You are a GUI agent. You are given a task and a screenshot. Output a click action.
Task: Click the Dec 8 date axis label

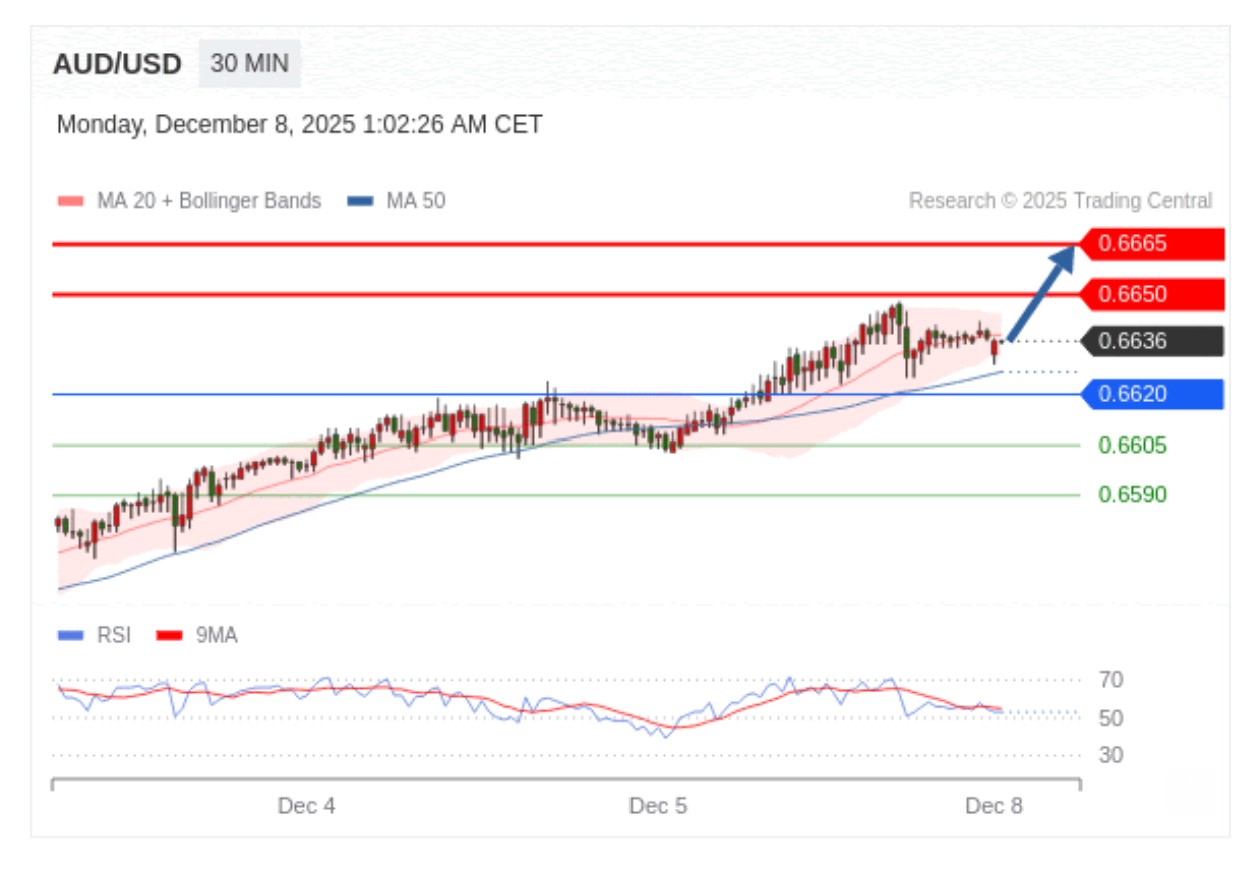[x=994, y=806]
